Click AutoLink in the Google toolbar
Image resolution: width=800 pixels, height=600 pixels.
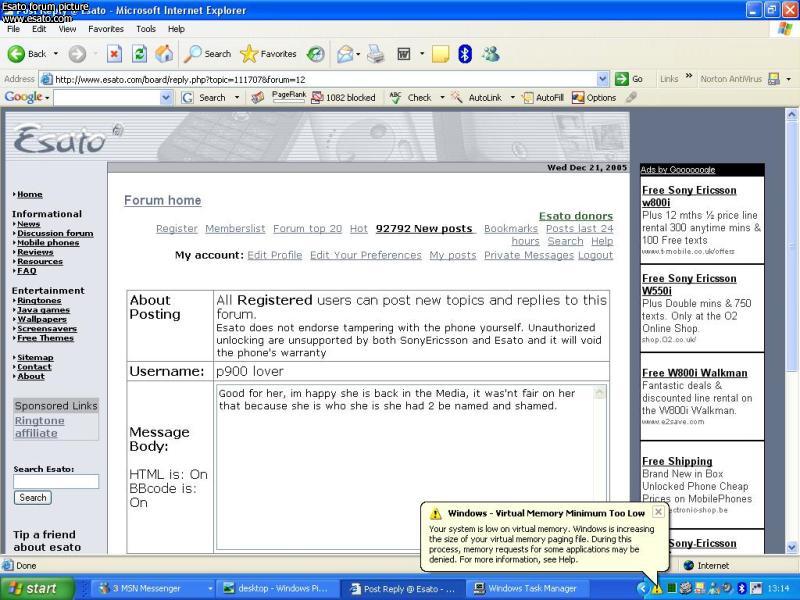(x=478, y=97)
